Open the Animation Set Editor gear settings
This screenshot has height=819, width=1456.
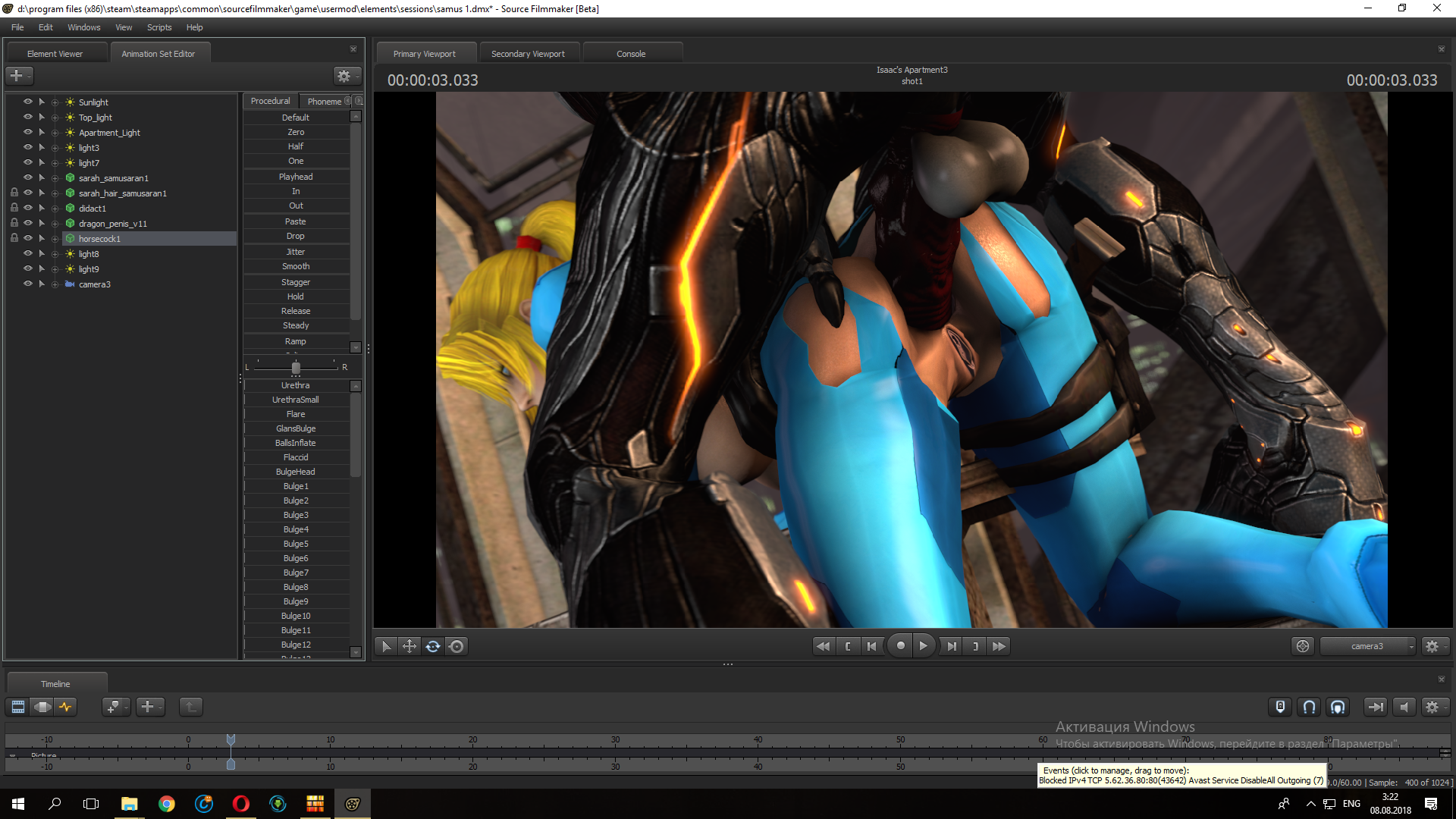click(346, 76)
